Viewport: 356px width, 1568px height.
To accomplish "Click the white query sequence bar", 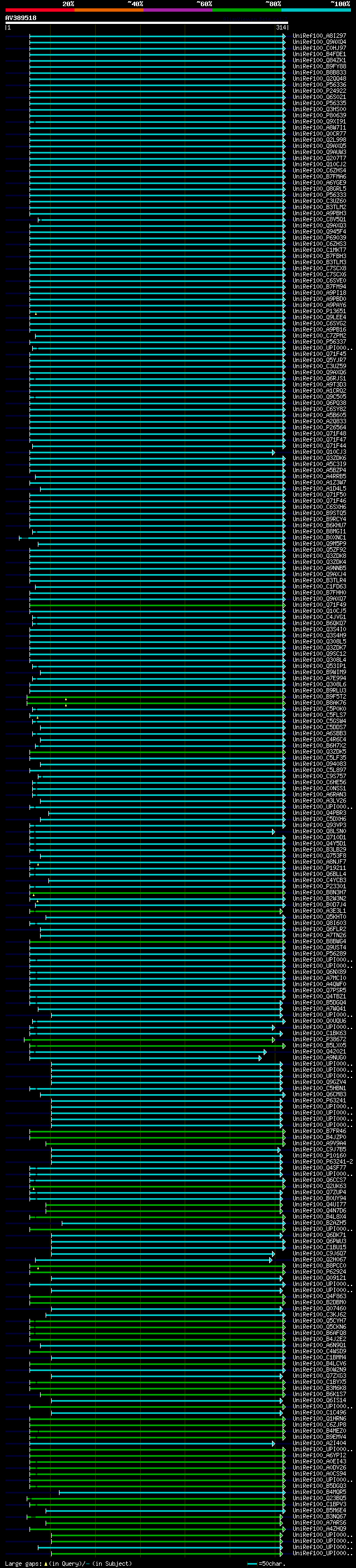I will (146, 23).
